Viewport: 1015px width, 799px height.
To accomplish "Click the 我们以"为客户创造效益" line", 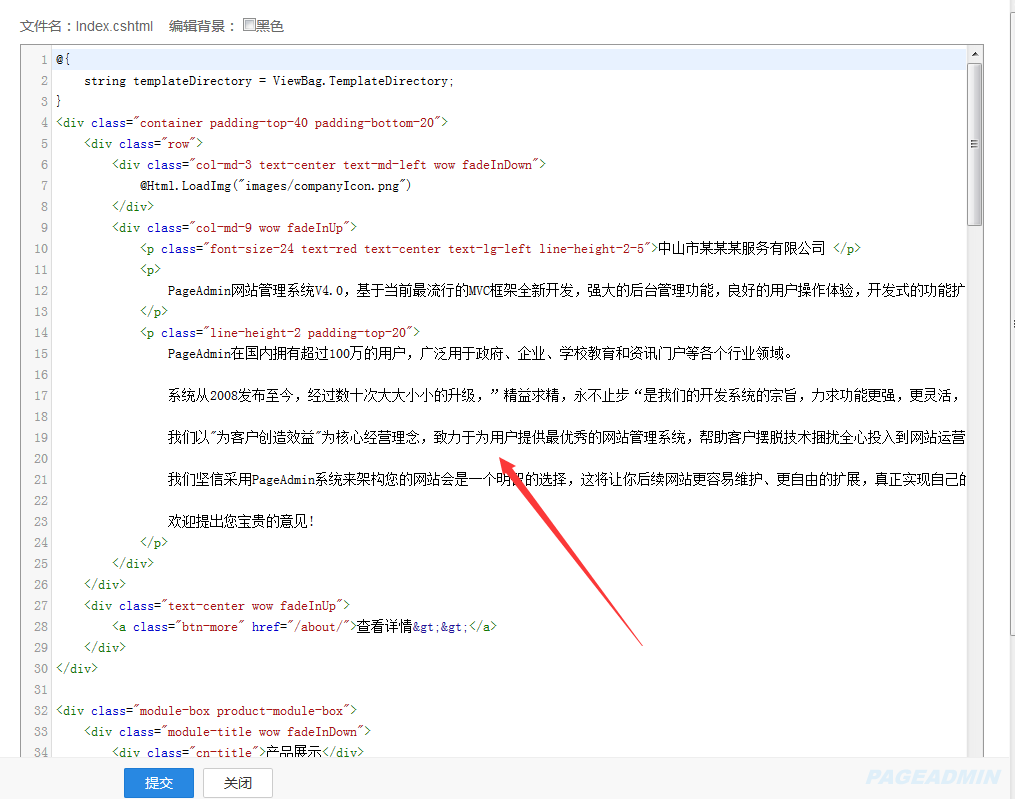I will 566,437.
